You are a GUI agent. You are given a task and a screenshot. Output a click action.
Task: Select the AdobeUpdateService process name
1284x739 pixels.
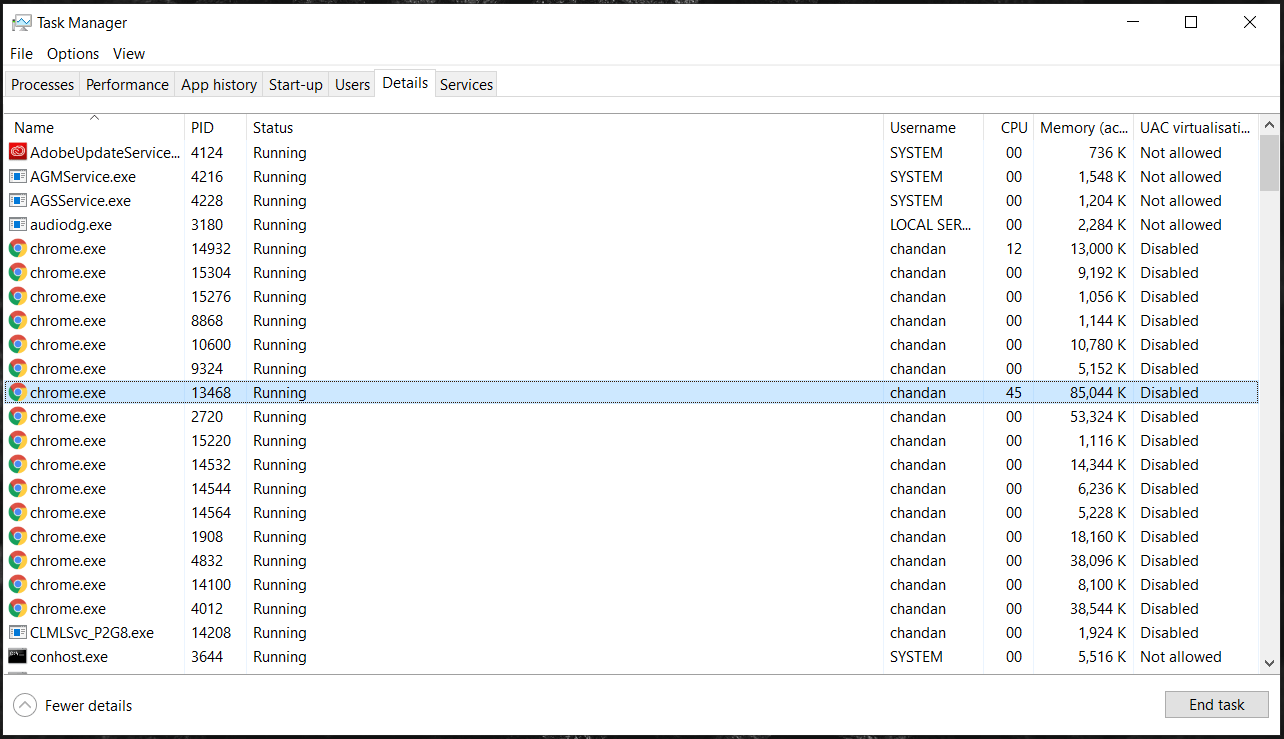(105, 153)
